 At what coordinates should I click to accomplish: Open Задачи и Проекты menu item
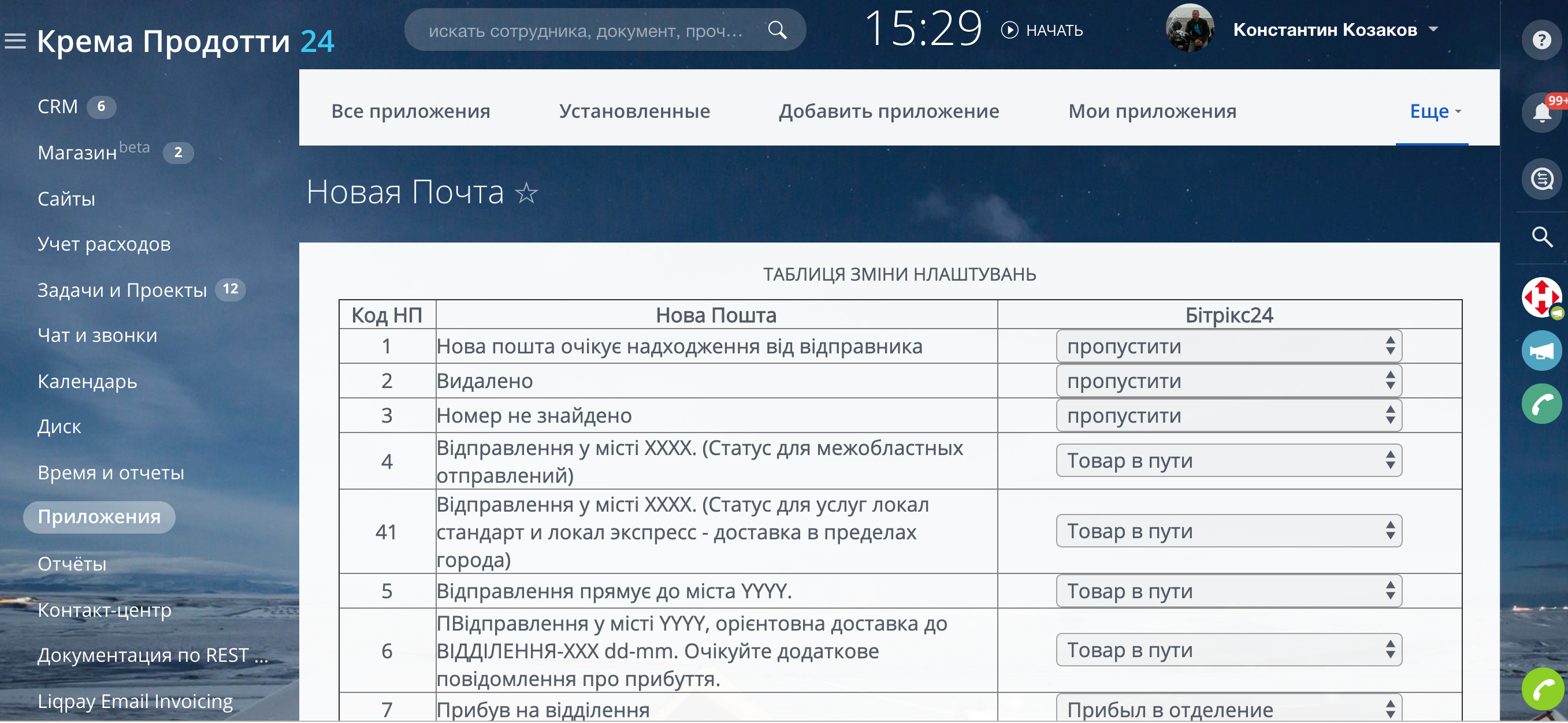122,290
